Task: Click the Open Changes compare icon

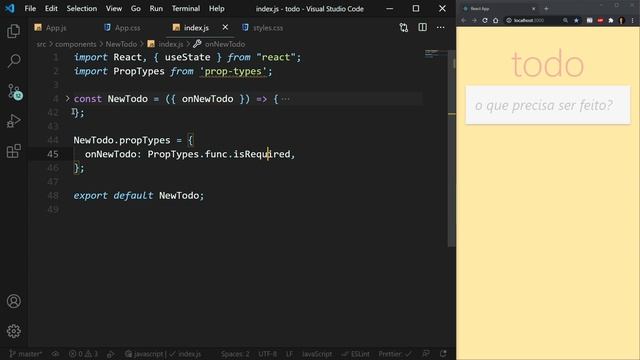Action: (x=404, y=27)
